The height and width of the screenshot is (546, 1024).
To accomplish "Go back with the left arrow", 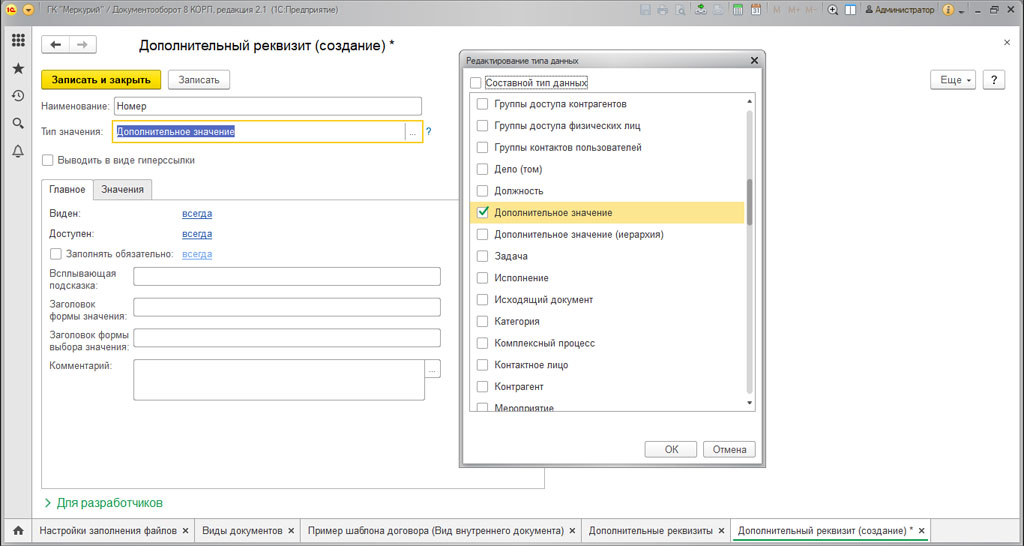I will click(x=56, y=44).
